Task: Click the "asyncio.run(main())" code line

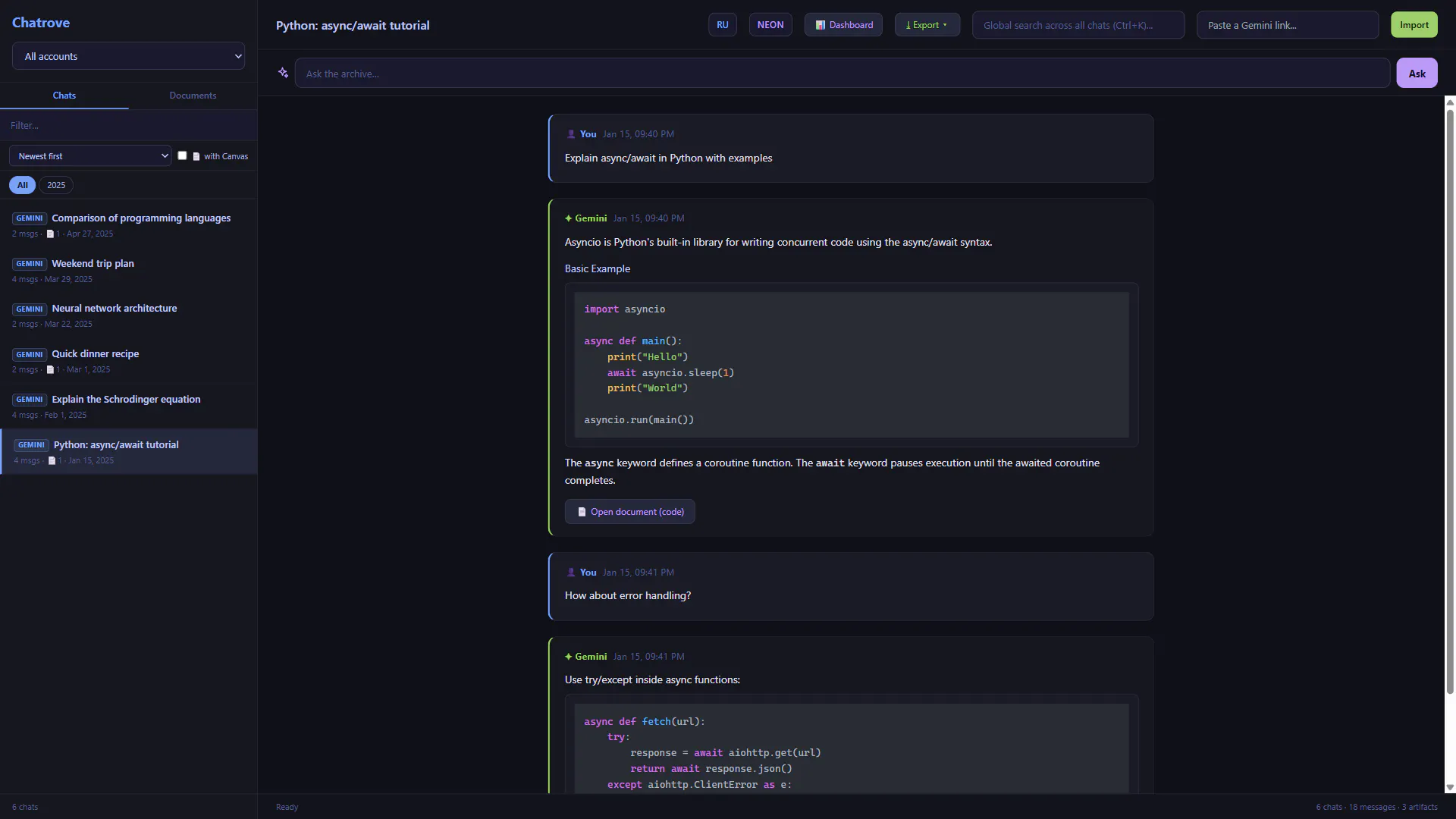Action: pyautogui.click(x=639, y=419)
